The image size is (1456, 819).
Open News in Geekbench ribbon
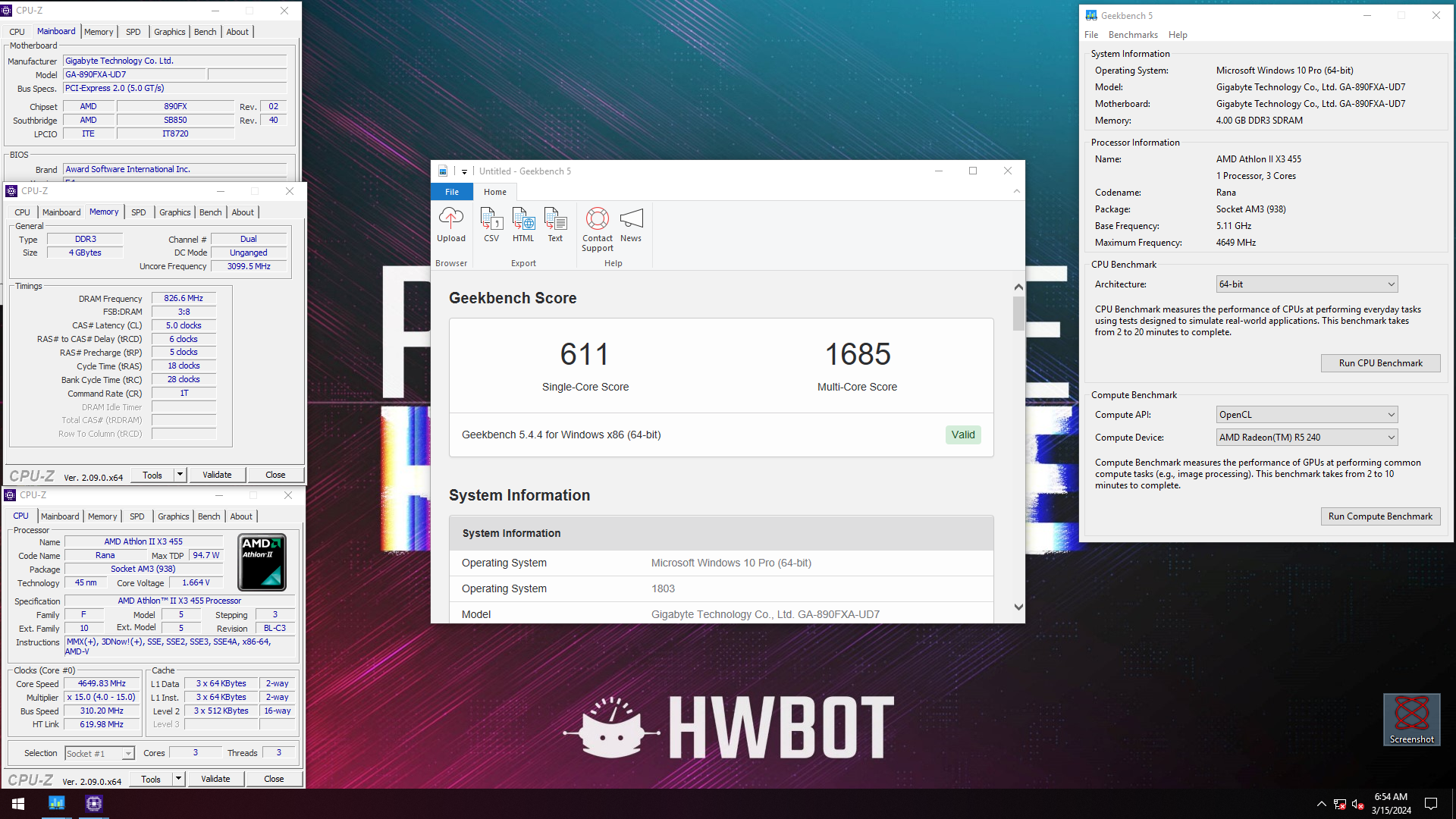coord(631,224)
